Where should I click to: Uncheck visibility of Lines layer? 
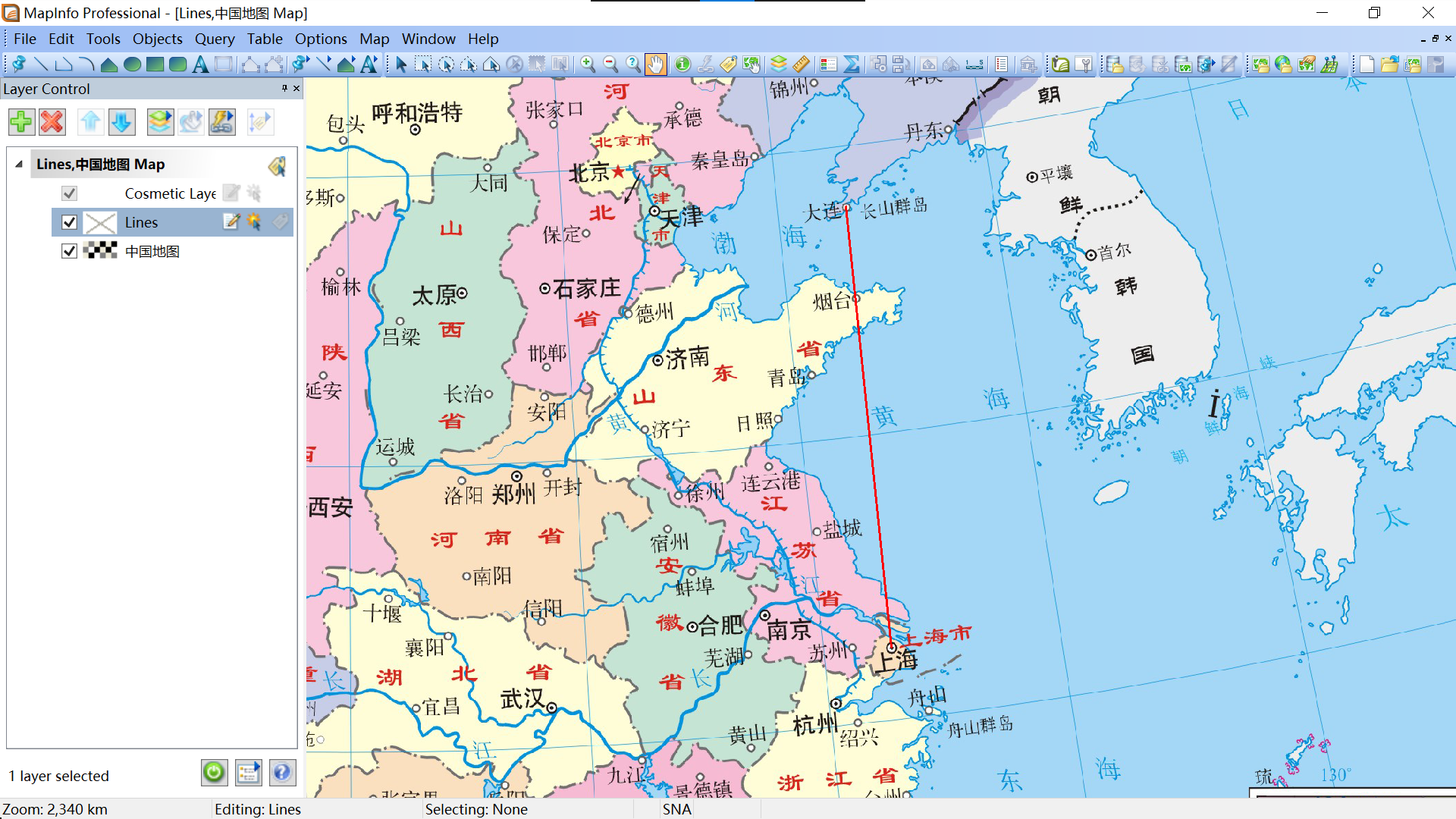tap(69, 222)
